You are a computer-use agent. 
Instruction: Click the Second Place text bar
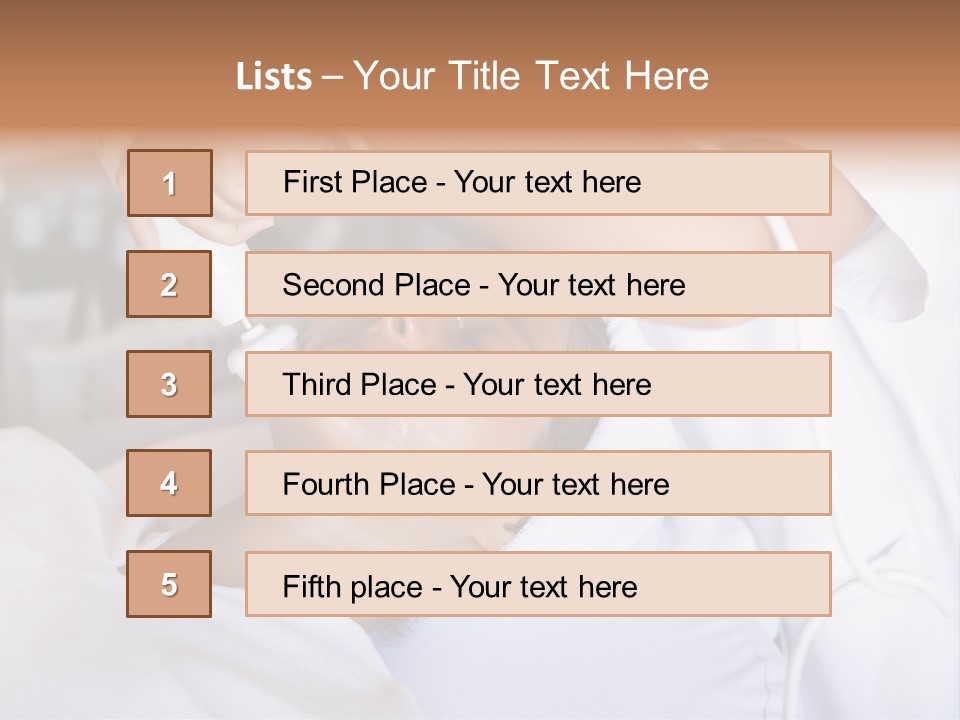pyautogui.click(x=538, y=284)
